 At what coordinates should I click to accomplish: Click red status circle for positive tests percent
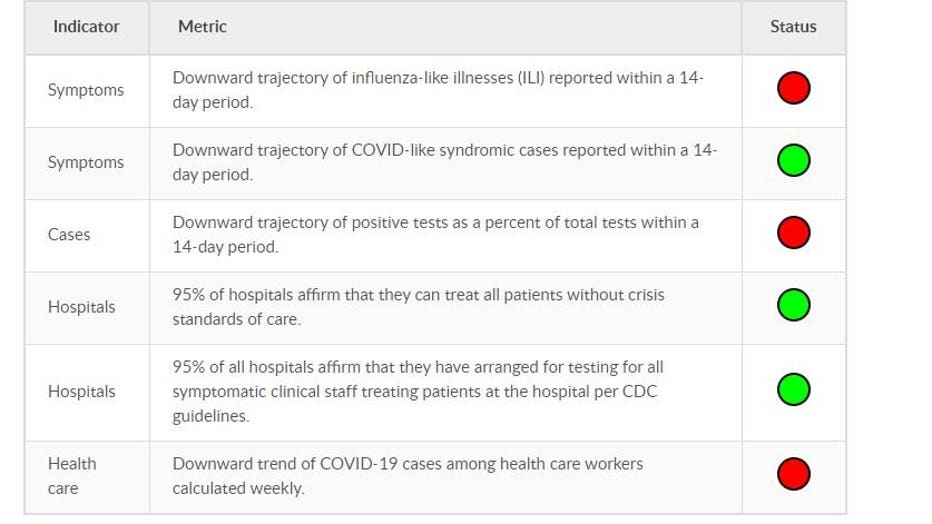(x=794, y=233)
